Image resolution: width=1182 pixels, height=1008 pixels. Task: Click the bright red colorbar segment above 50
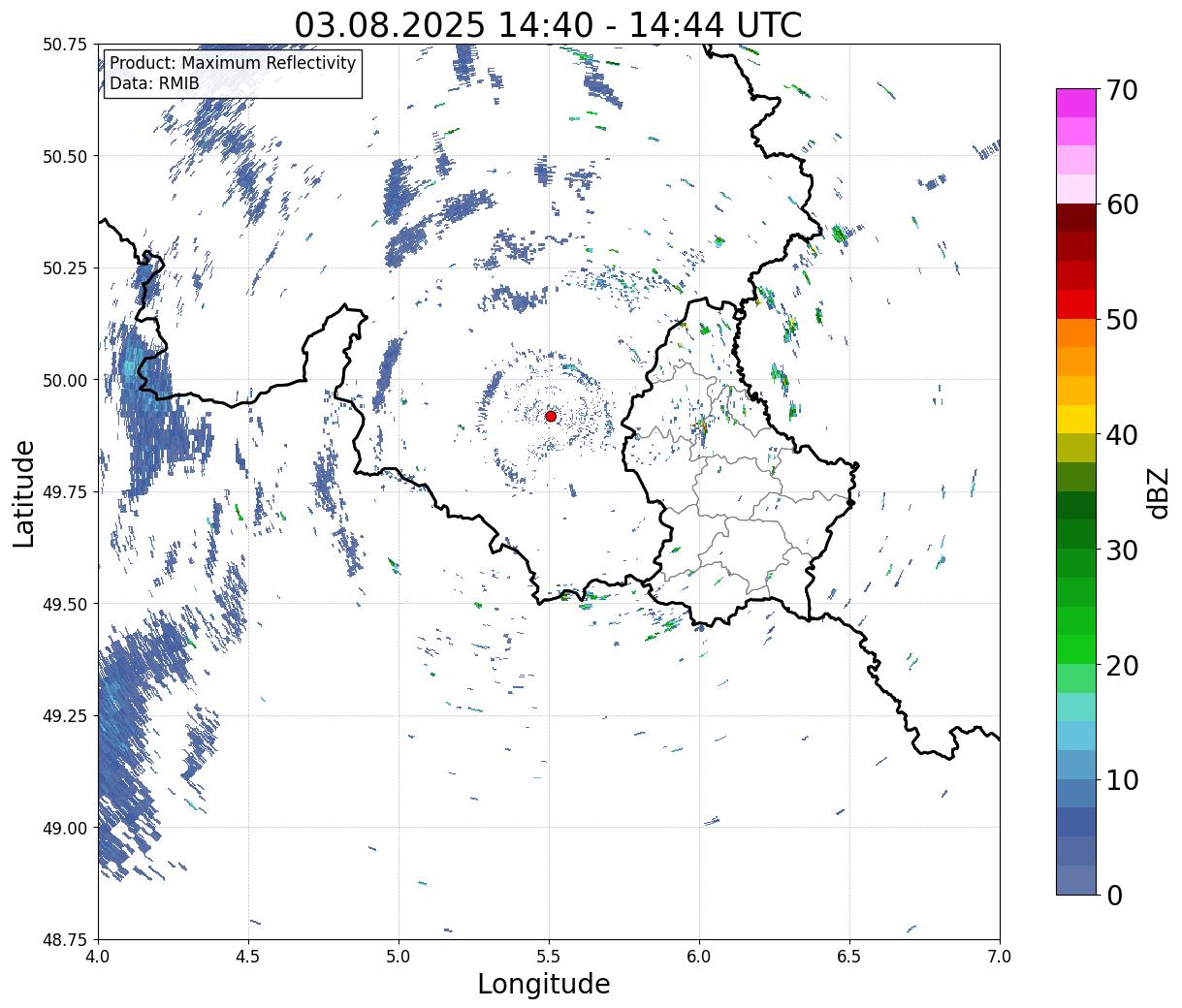[1076, 303]
